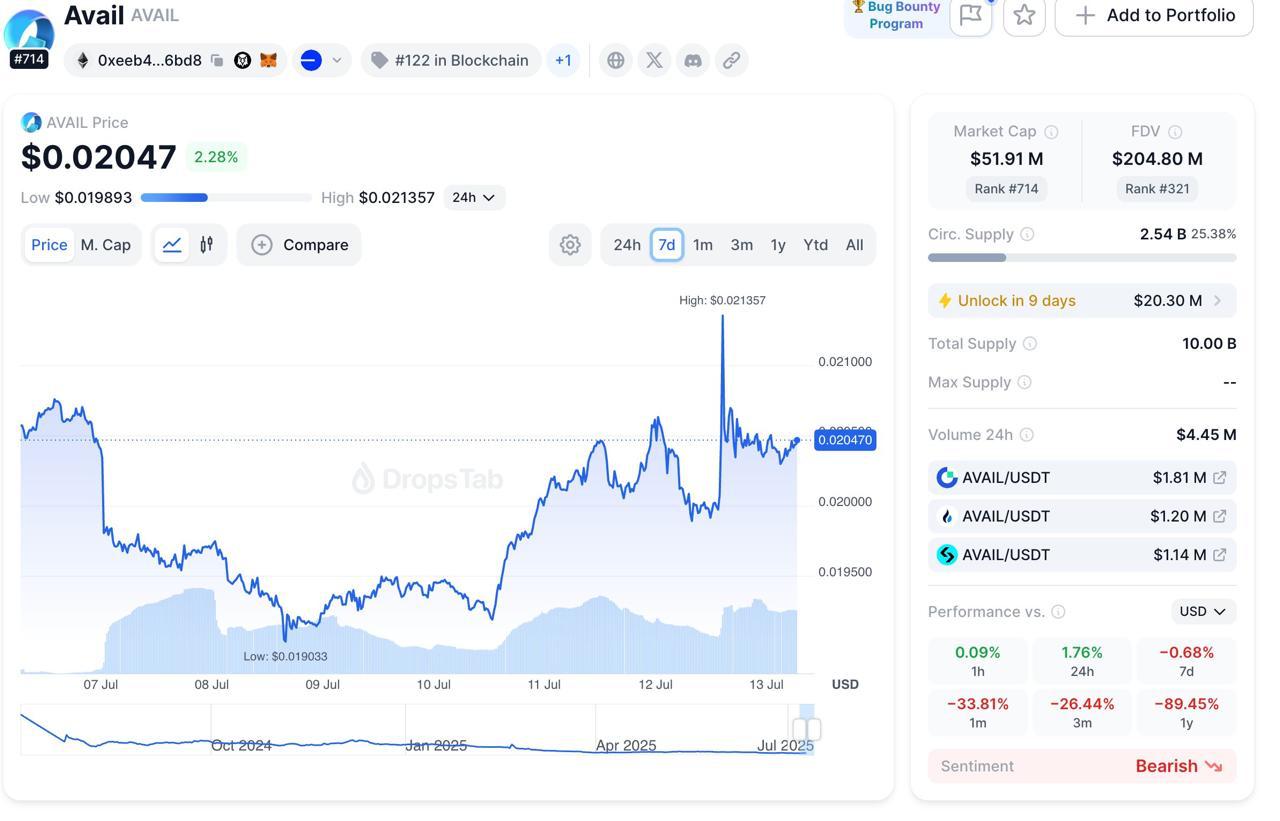Click the info icon beside Circ. Supply

[1027, 234]
